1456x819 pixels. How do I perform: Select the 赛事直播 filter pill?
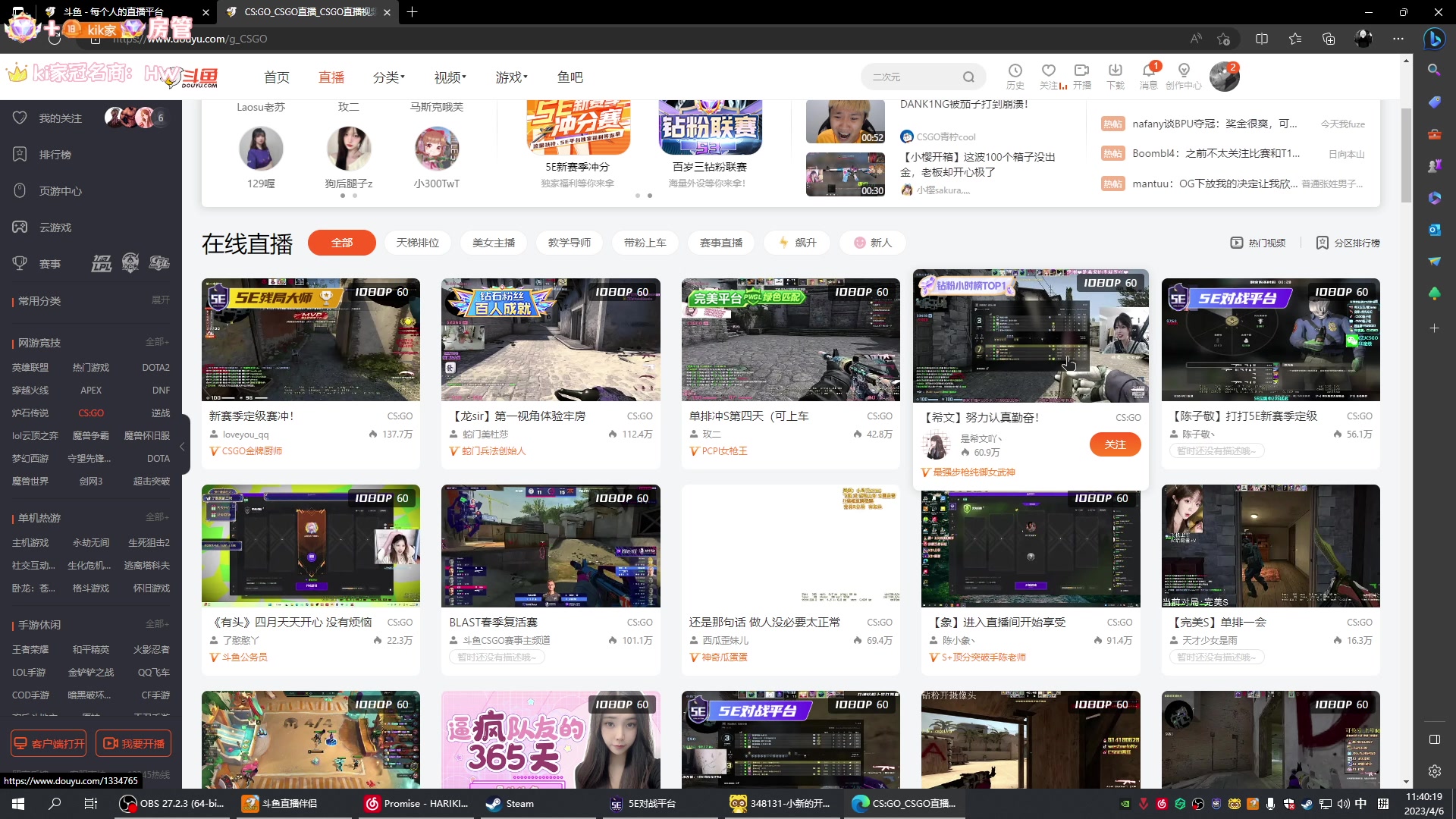(x=721, y=243)
